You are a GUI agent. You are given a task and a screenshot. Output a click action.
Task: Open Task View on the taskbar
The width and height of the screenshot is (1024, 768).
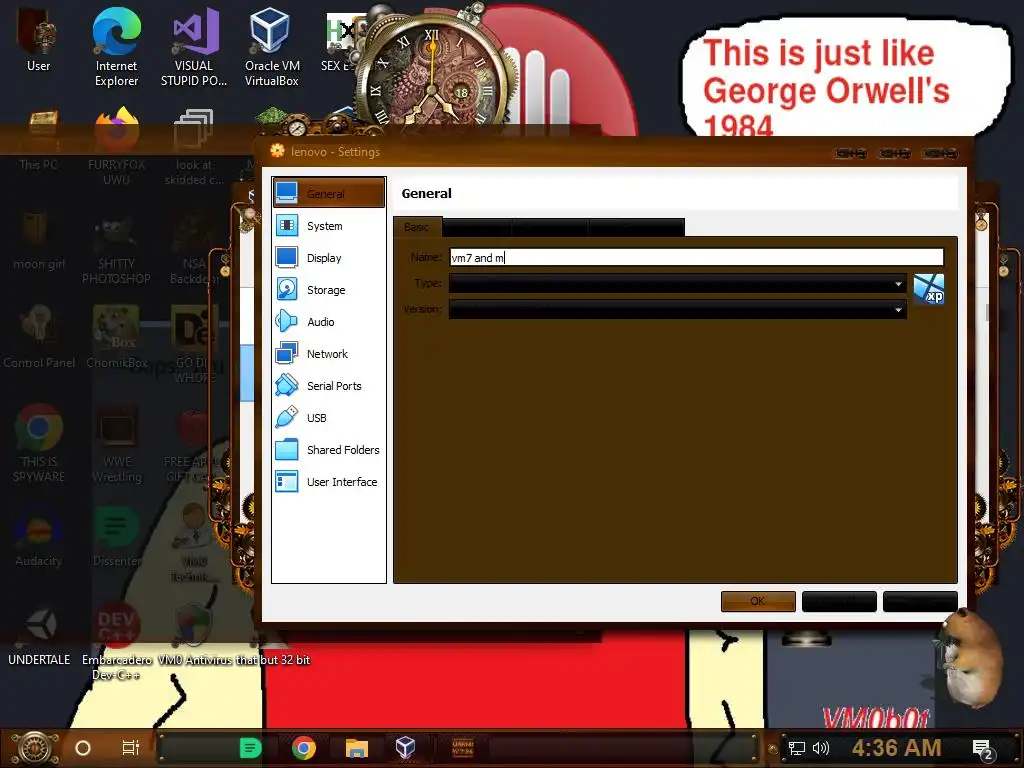pos(131,748)
